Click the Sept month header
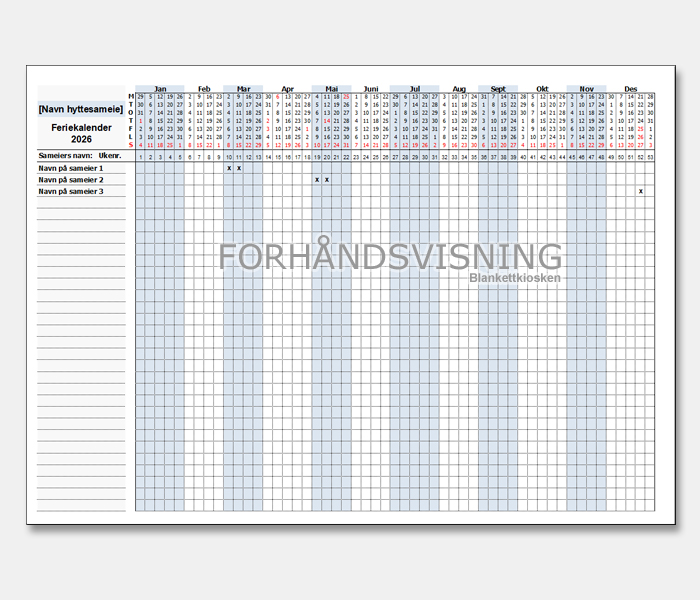Image resolution: width=700 pixels, height=600 pixels. pyautogui.click(x=498, y=88)
